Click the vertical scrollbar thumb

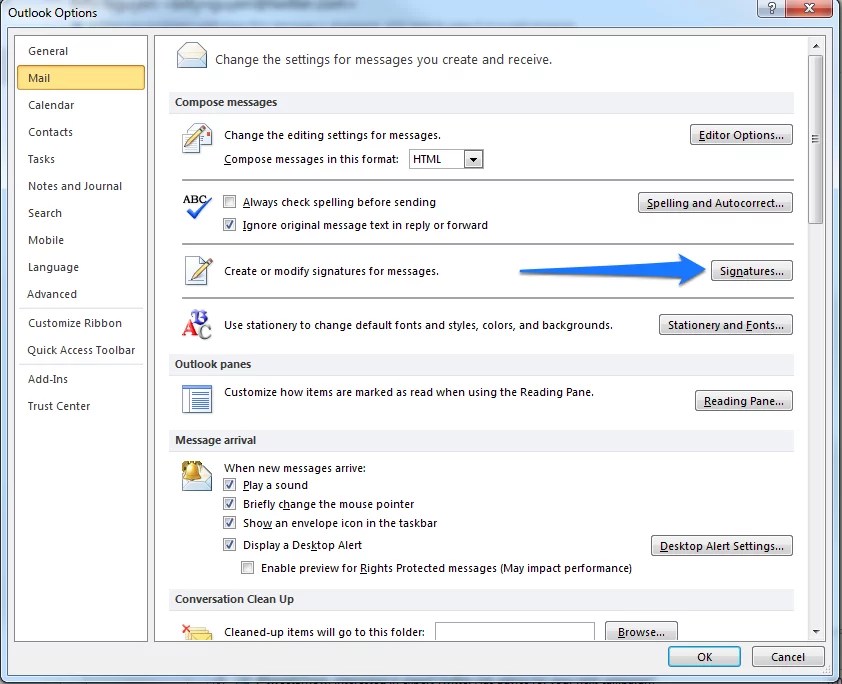coord(816,139)
